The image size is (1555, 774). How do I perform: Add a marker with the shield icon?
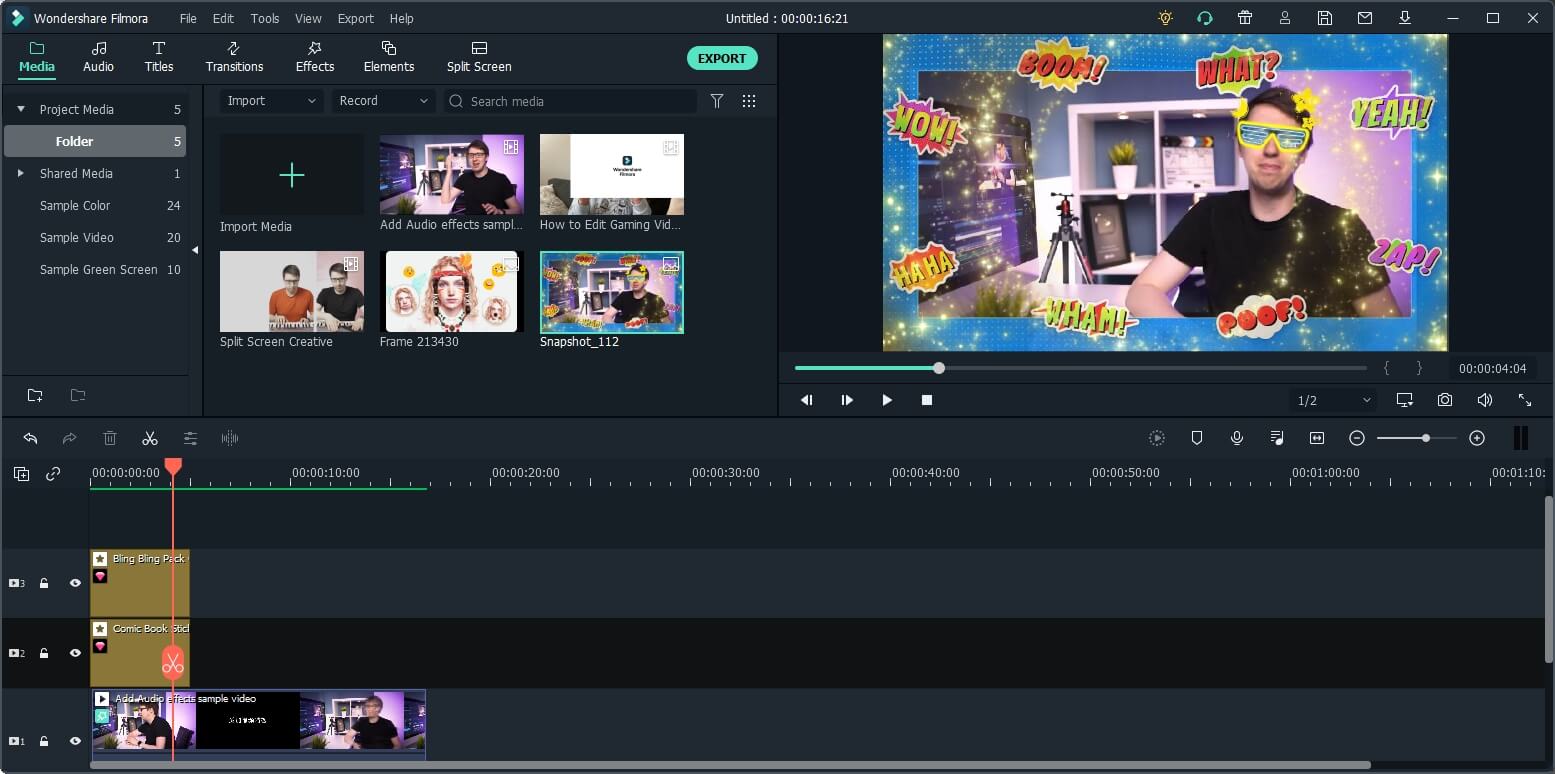[x=1197, y=438]
